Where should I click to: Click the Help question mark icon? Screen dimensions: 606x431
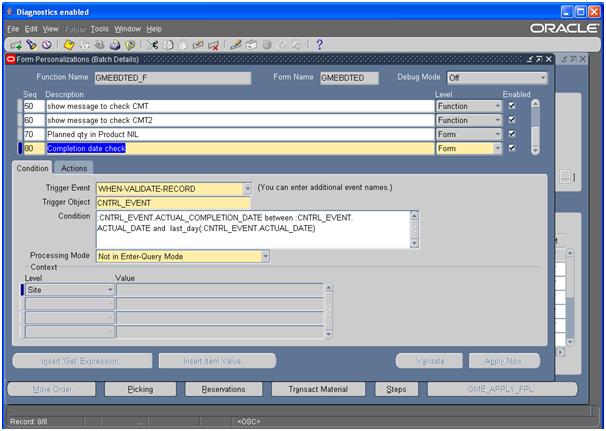pyautogui.click(x=319, y=45)
